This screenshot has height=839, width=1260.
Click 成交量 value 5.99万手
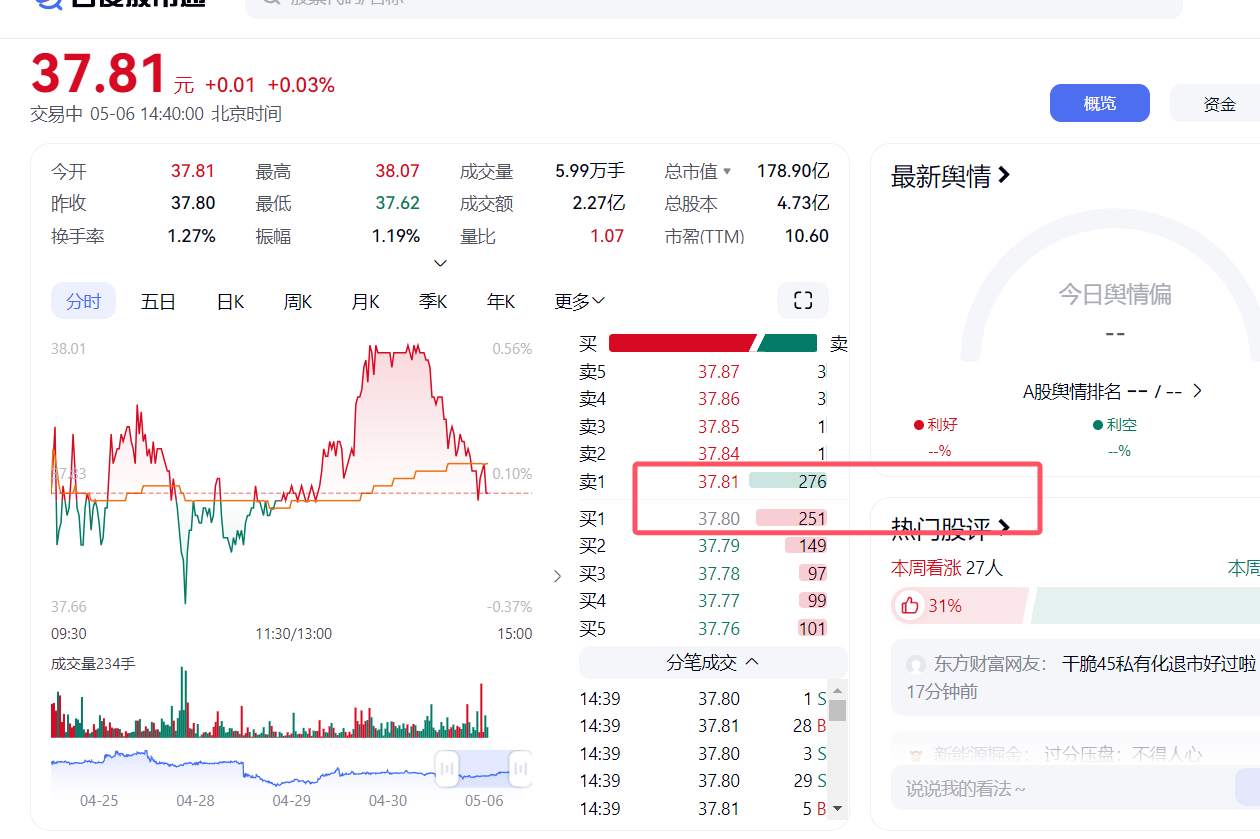(590, 171)
